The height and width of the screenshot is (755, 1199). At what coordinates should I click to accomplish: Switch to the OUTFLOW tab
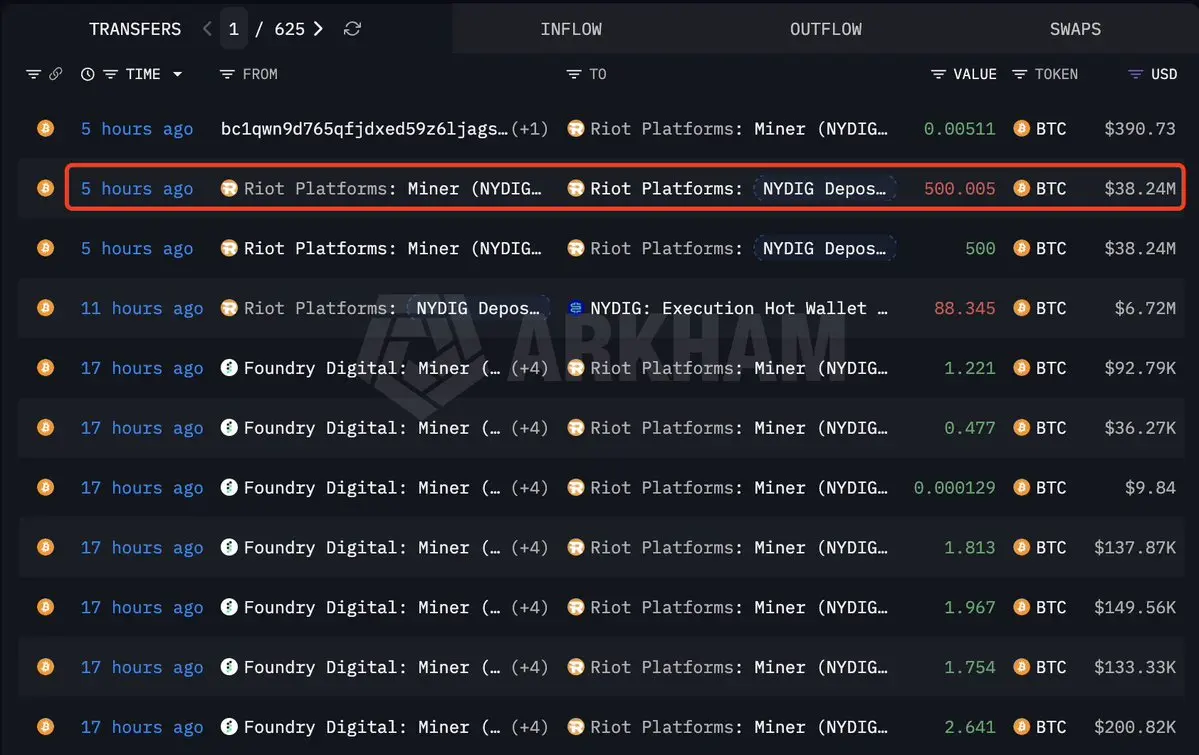click(x=826, y=29)
